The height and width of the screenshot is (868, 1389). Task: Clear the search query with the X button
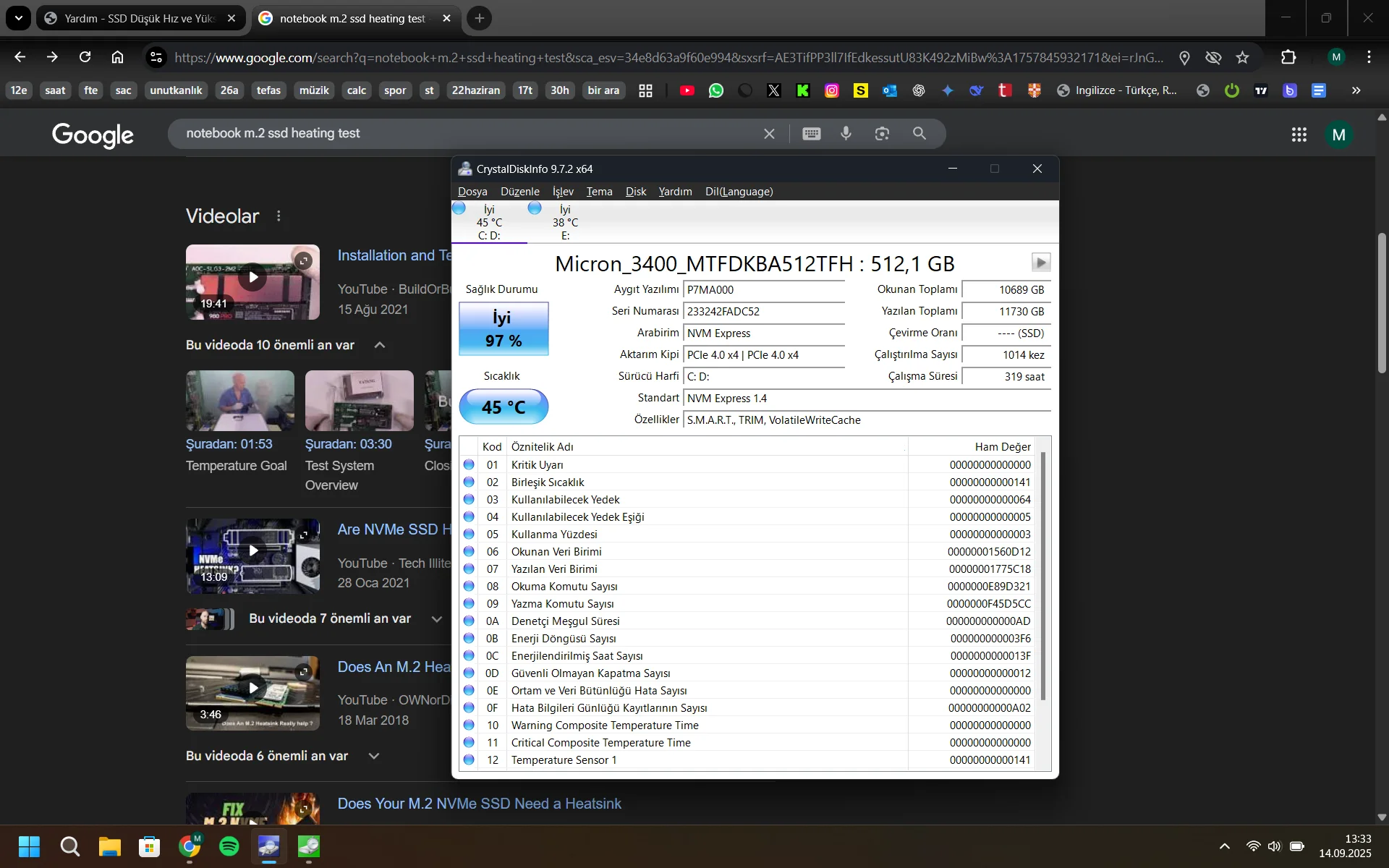(x=769, y=133)
